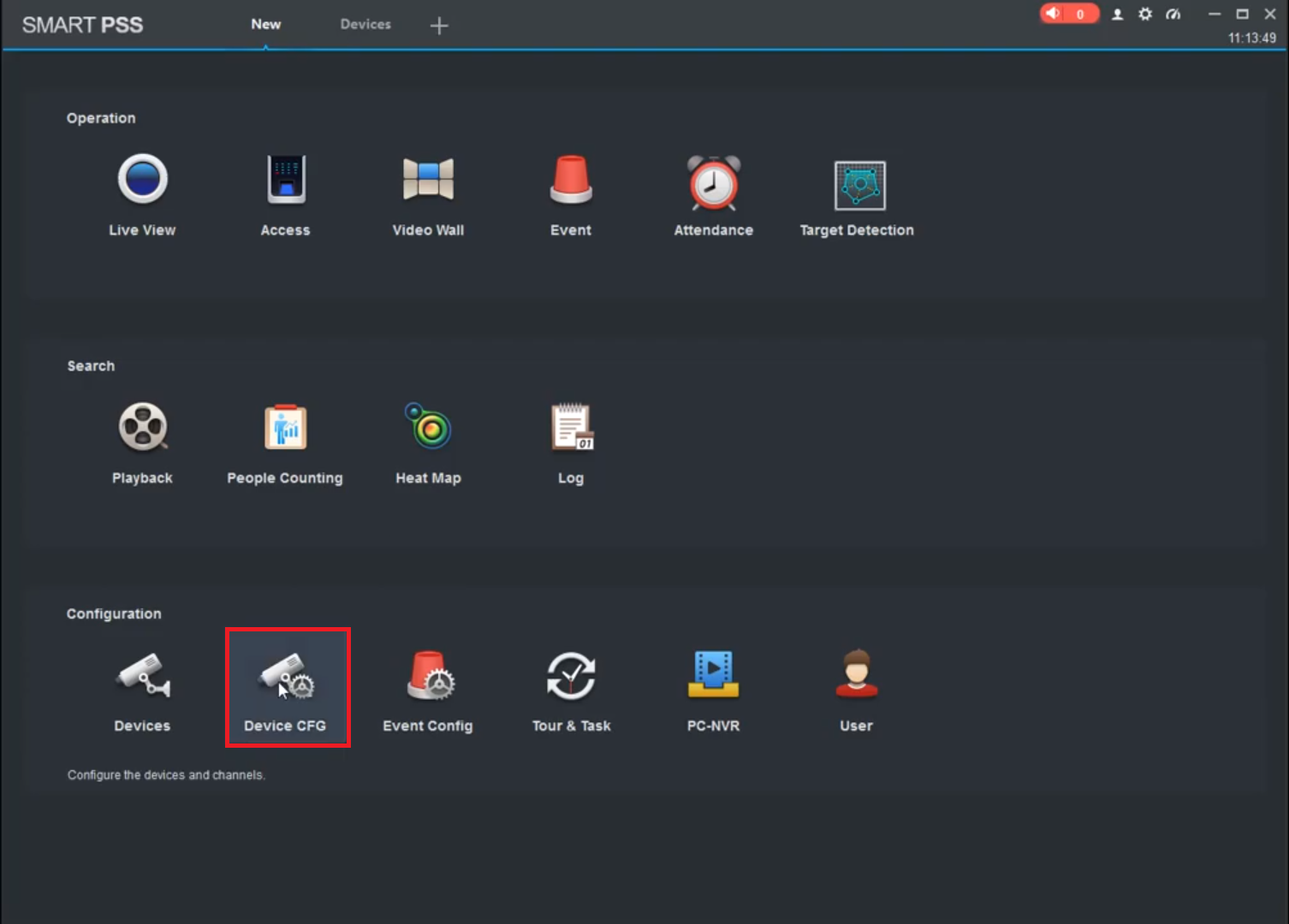This screenshot has width=1289, height=924.
Task: Open People Counting report
Action: pyautogui.click(x=285, y=442)
